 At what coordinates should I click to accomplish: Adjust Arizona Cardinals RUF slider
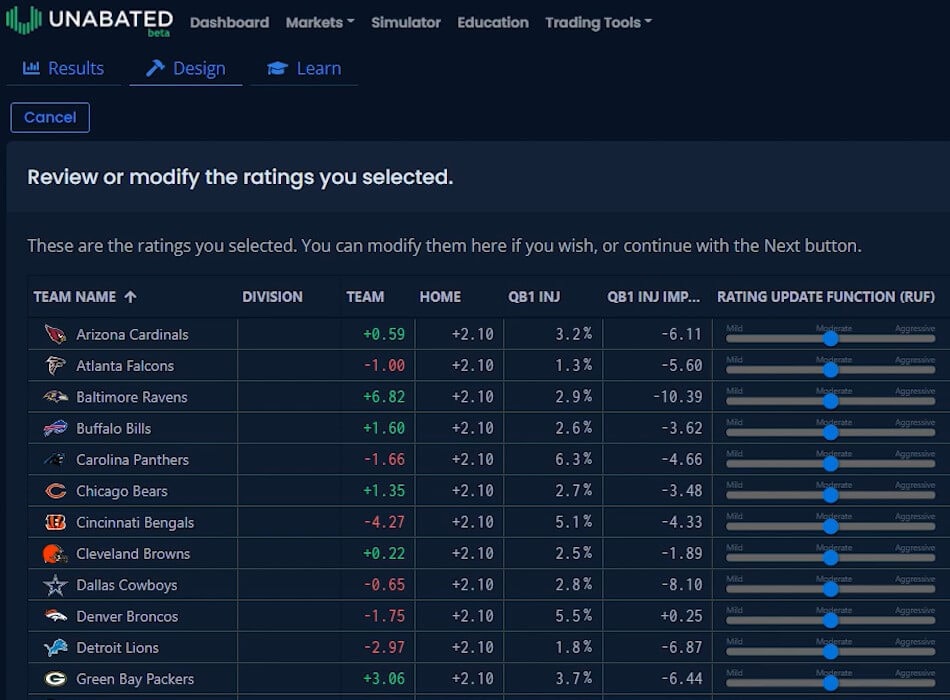pyautogui.click(x=830, y=339)
